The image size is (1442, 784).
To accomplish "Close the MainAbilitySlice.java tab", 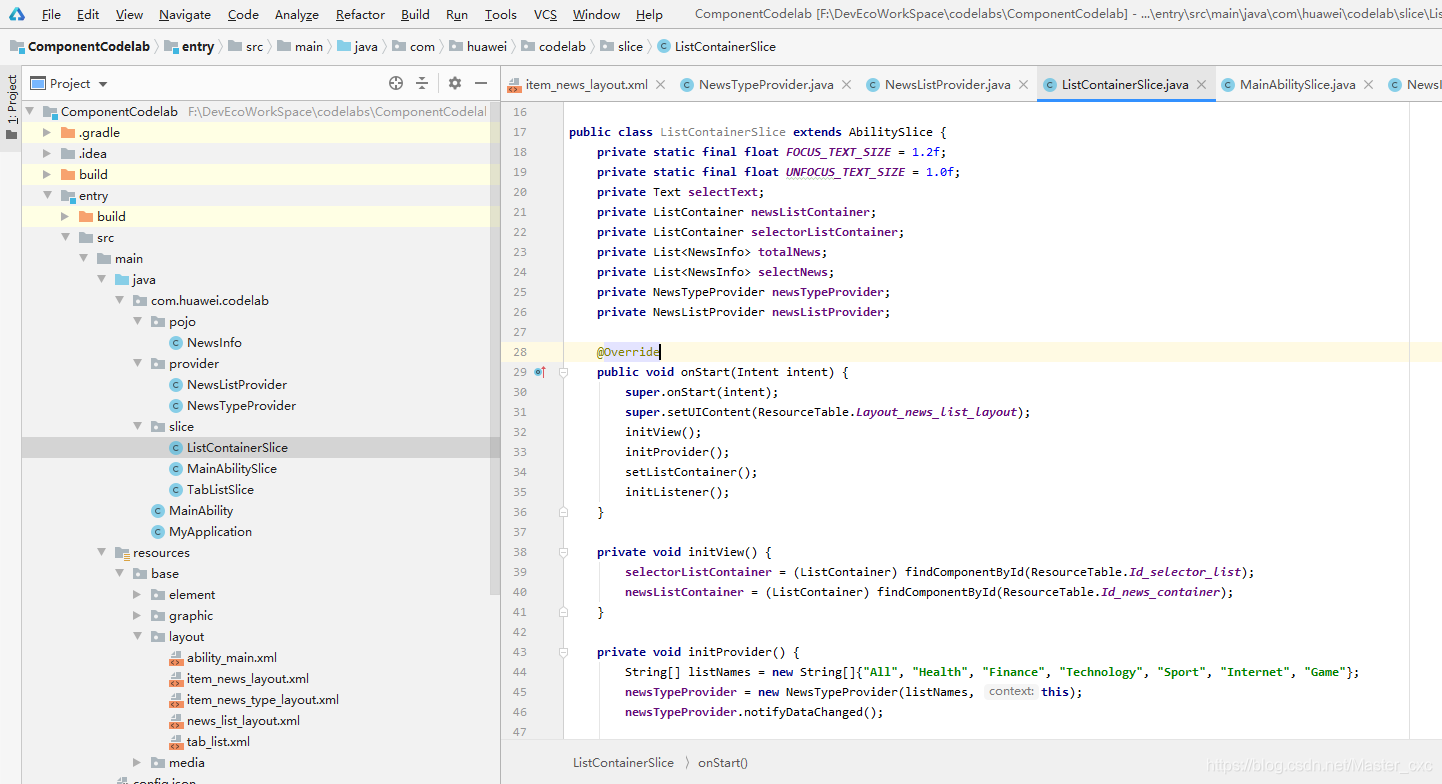I will [1368, 85].
